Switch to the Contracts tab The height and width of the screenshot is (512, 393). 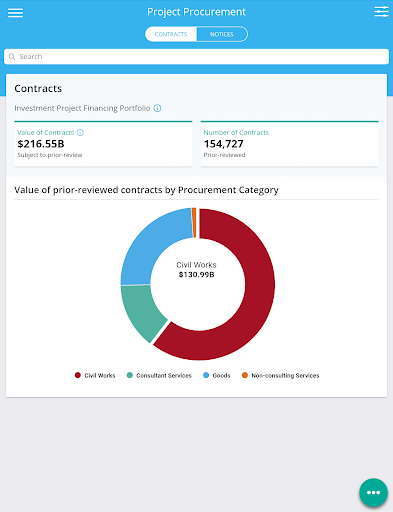[171, 34]
